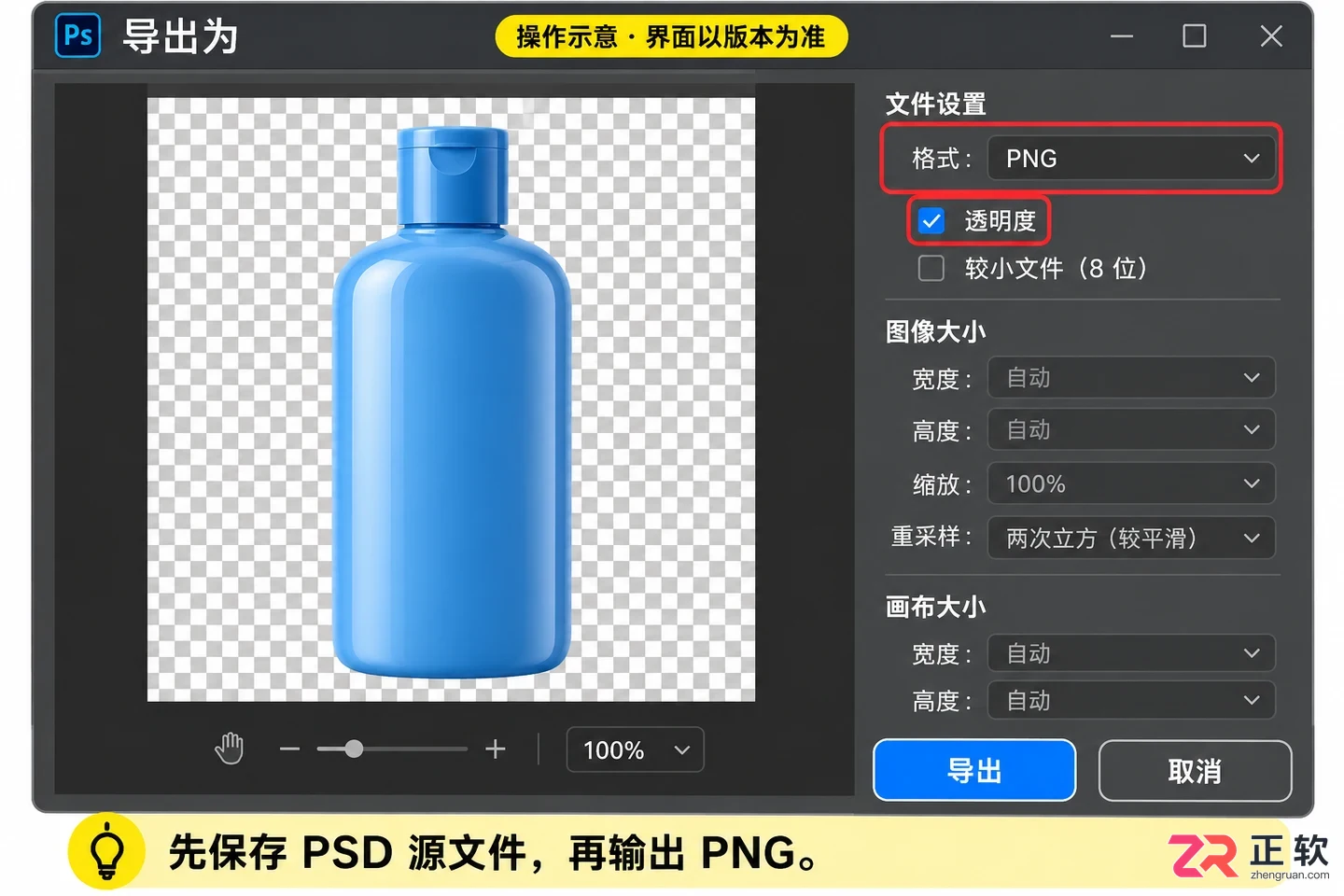Viewport: 1344px width, 896px height.
Task: Close the 导出为 dialog window
Action: tap(1270, 36)
